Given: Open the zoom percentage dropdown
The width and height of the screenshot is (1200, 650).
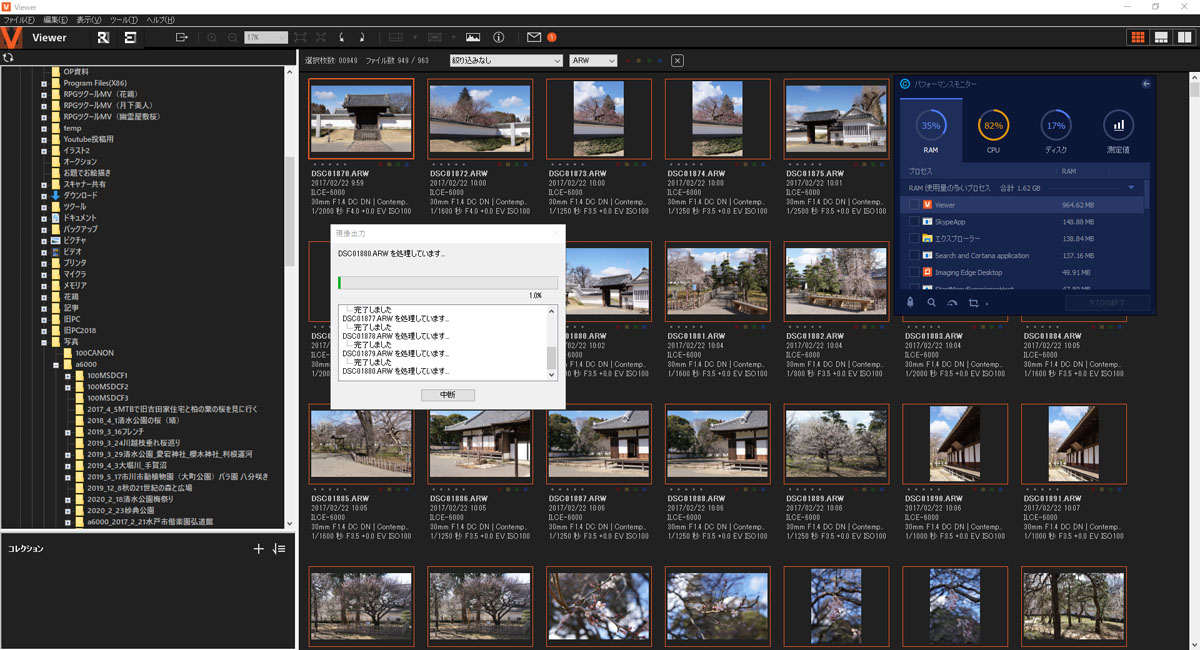Looking at the screenshot, I should point(265,38).
